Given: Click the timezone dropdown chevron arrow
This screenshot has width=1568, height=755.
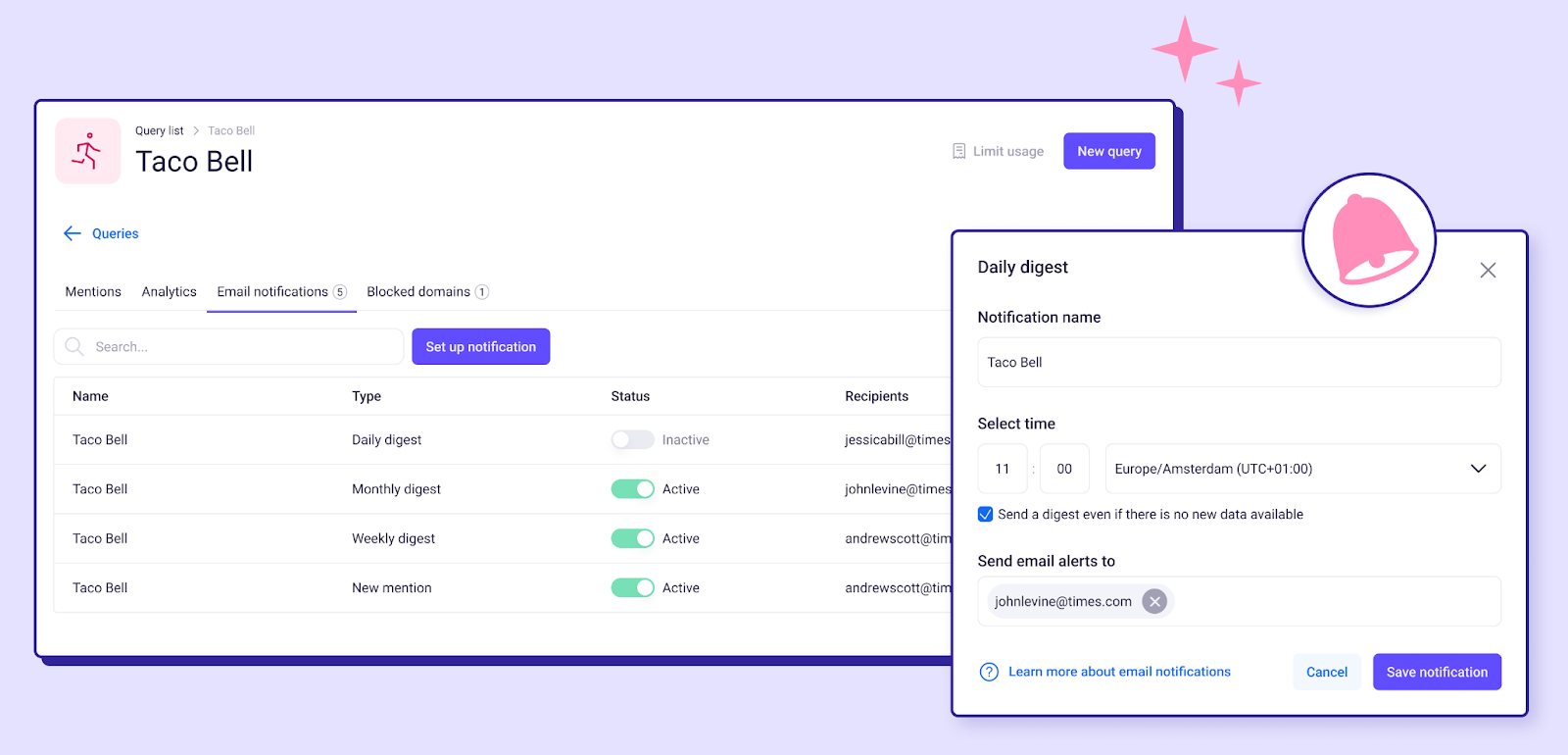Looking at the screenshot, I should pos(1478,469).
